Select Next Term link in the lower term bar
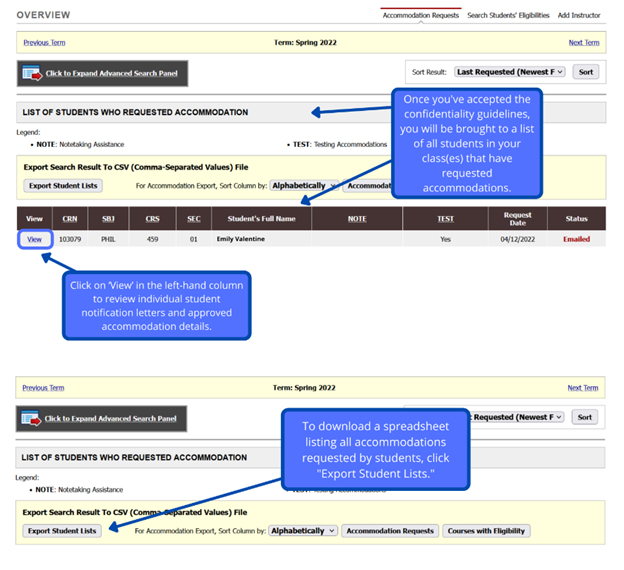Image resolution: width=624 pixels, height=570 pixels. (x=583, y=388)
